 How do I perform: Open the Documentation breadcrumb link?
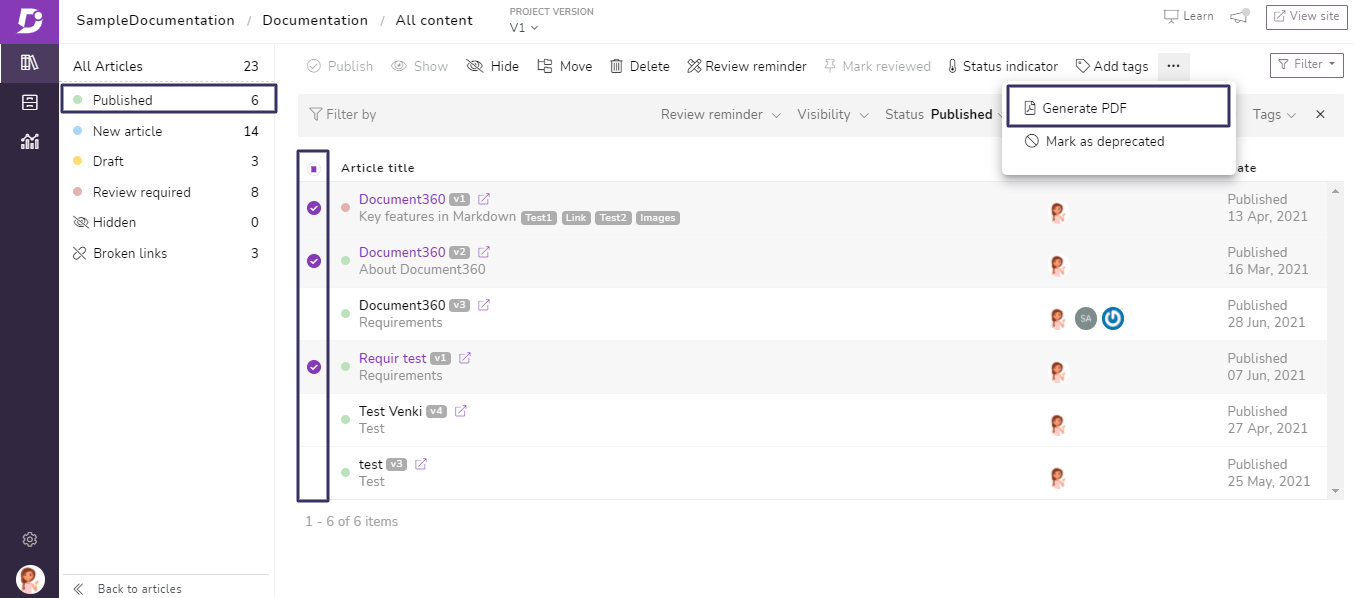pyautogui.click(x=315, y=20)
